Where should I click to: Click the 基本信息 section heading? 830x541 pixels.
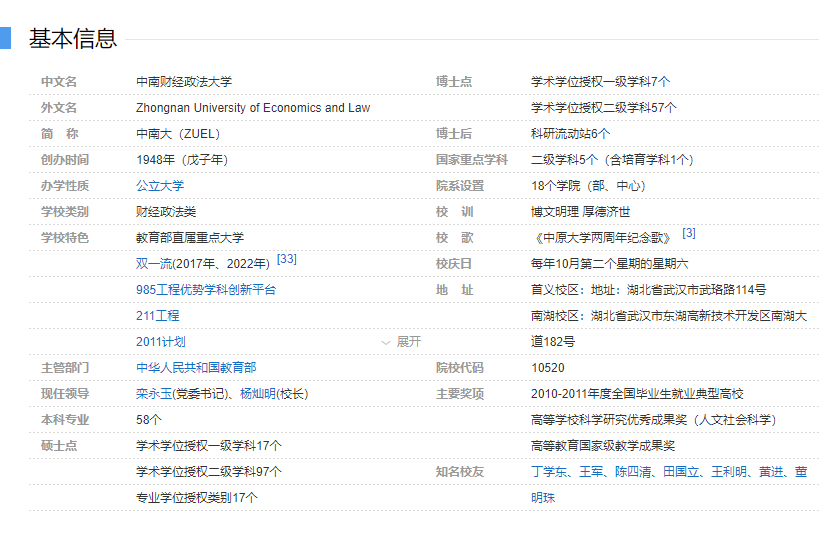[73, 38]
